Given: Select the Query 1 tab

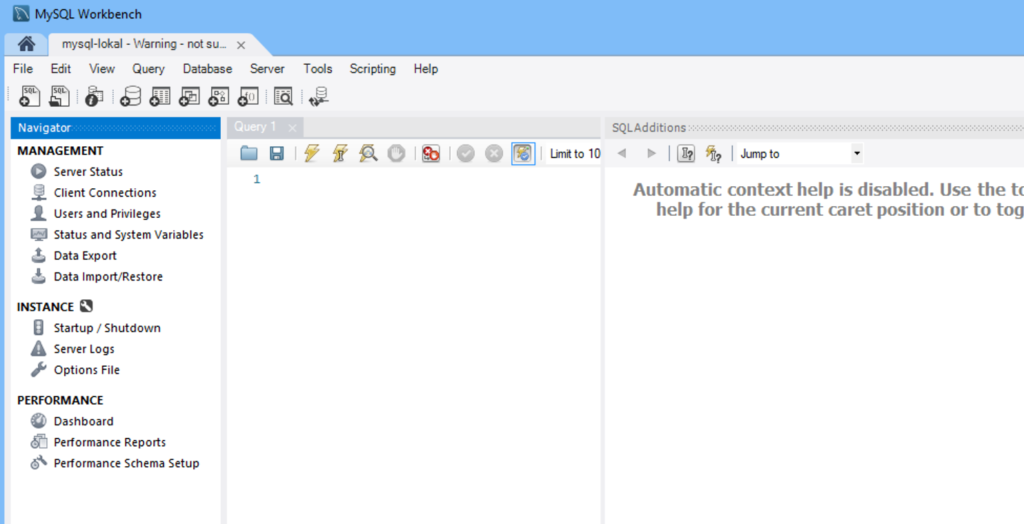Looking at the screenshot, I should coord(255,127).
